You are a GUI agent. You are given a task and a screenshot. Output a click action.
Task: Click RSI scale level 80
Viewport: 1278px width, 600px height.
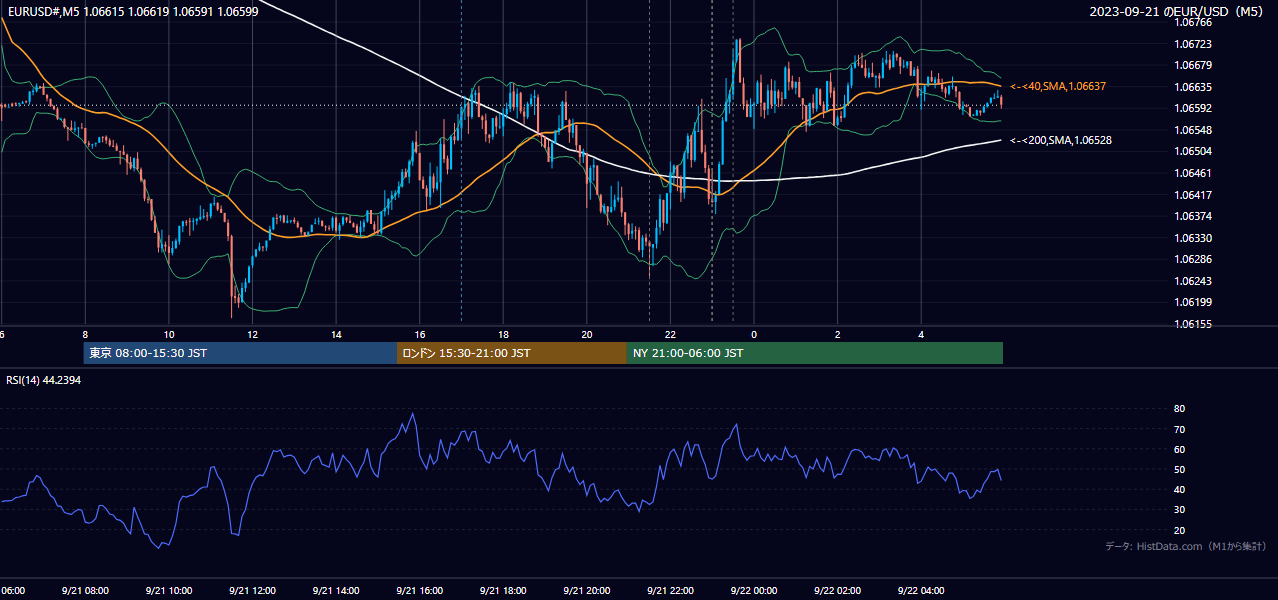pyautogui.click(x=1179, y=409)
